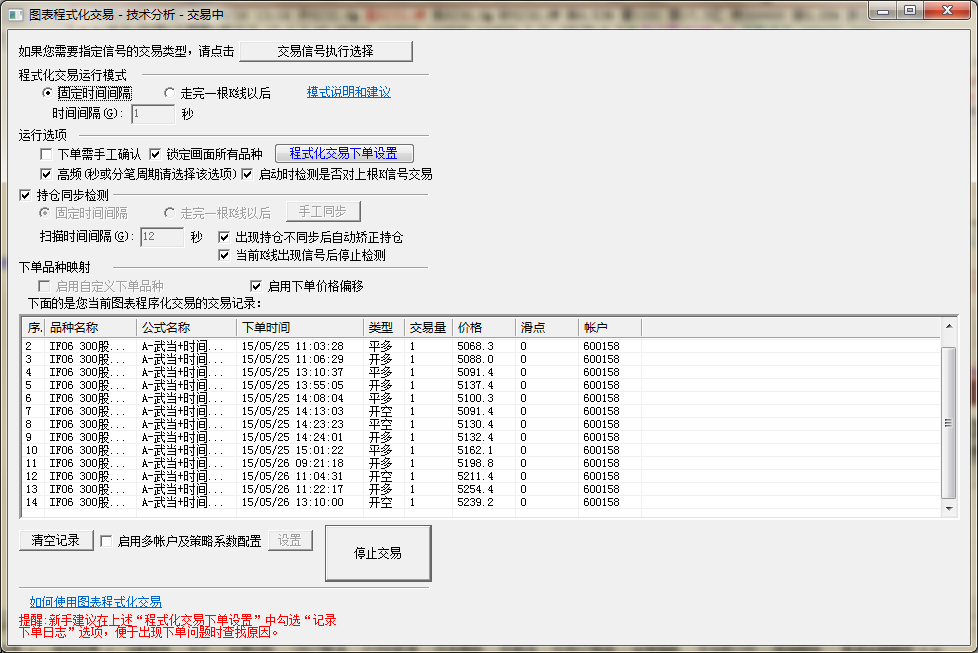This screenshot has height=653, width=978.
Task: Sort records by 下单时间 column header
Action: pos(300,328)
